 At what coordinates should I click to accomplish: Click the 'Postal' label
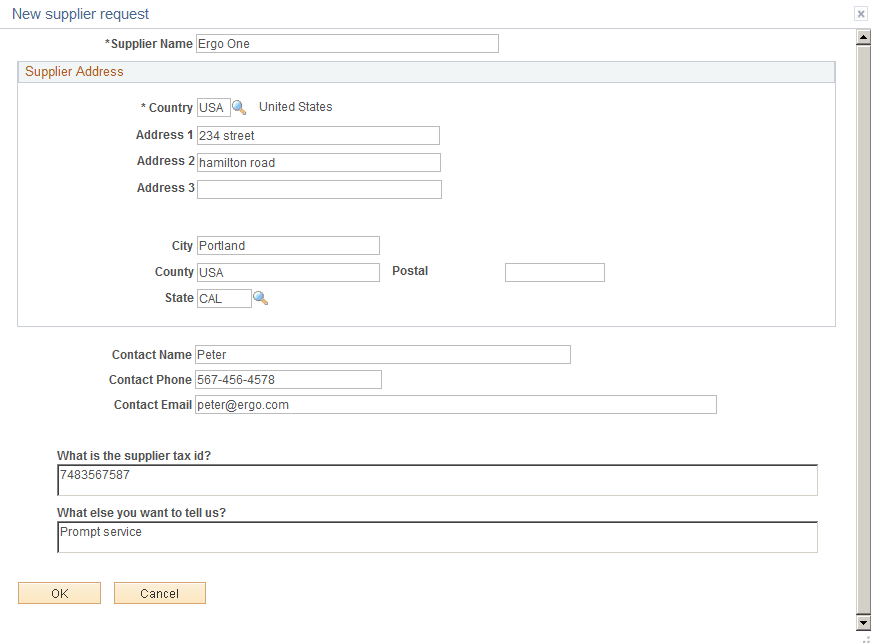[410, 271]
